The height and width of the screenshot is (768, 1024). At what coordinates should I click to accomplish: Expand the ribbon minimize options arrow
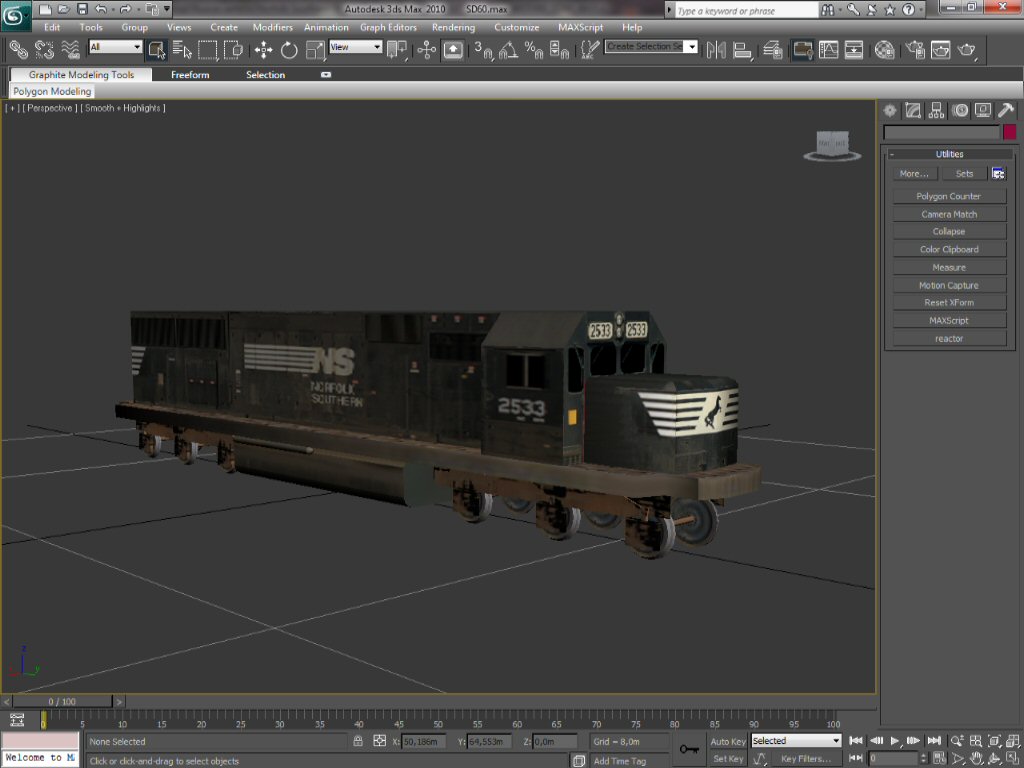coord(326,74)
